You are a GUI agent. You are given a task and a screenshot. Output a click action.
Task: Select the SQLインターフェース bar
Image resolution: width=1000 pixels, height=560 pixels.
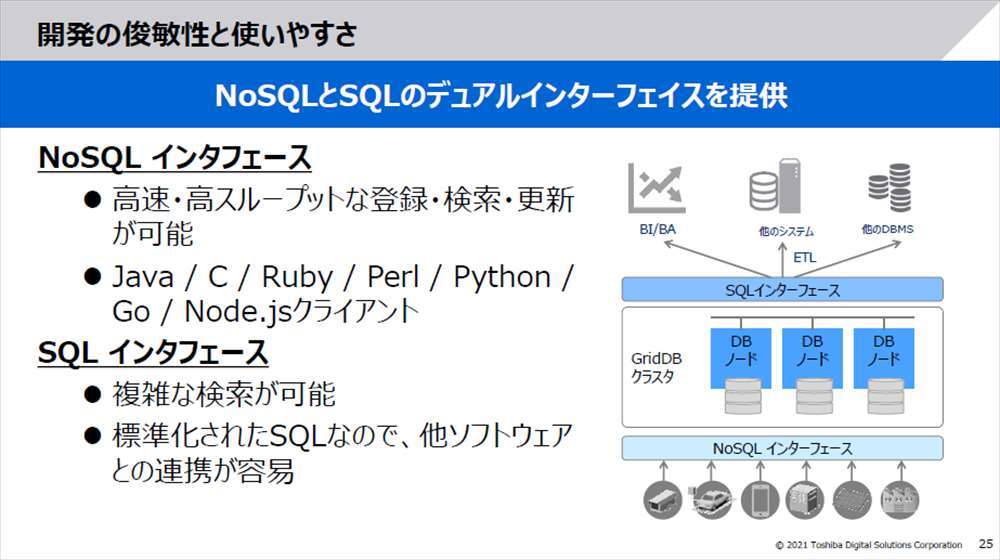click(x=782, y=290)
